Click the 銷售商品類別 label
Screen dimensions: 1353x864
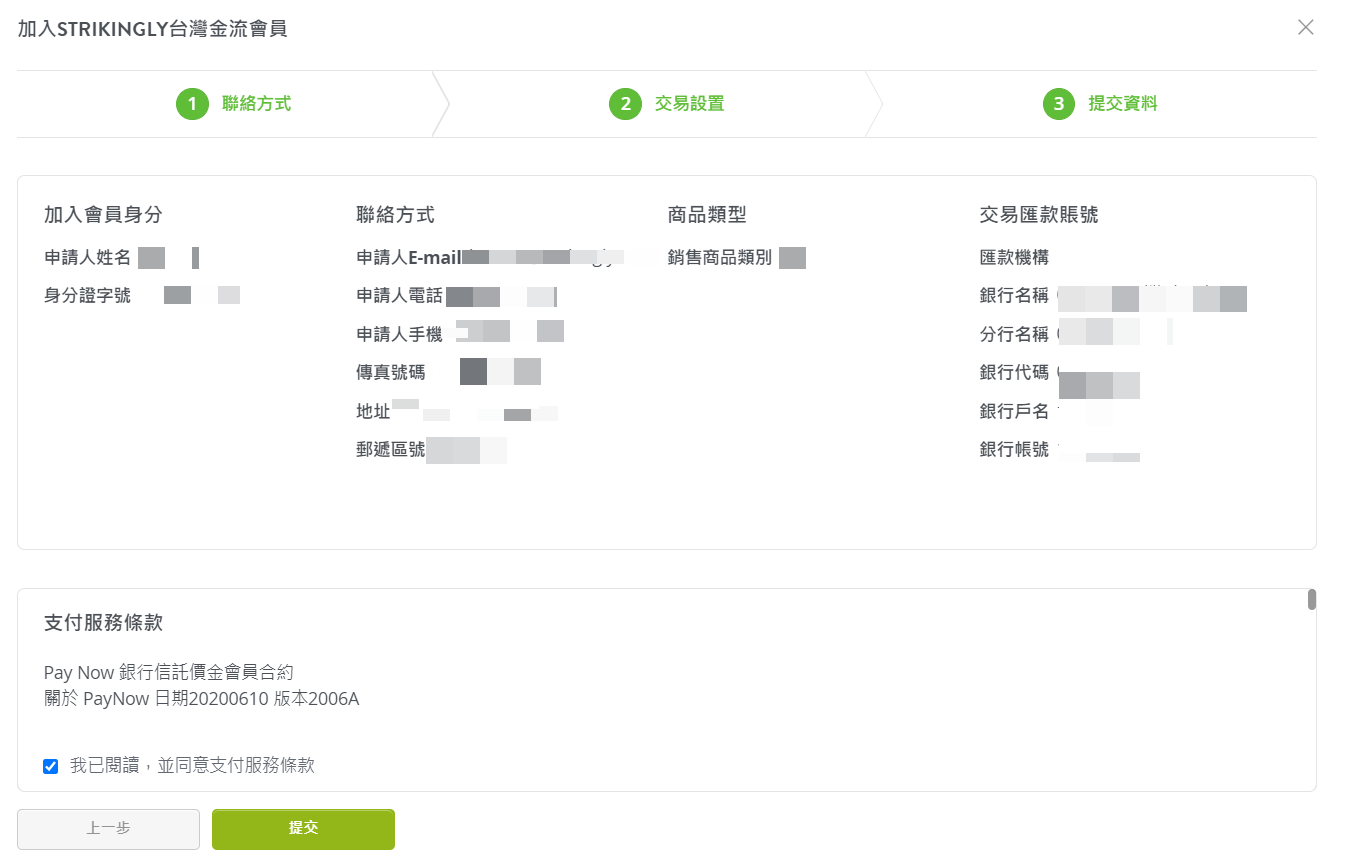click(720, 258)
